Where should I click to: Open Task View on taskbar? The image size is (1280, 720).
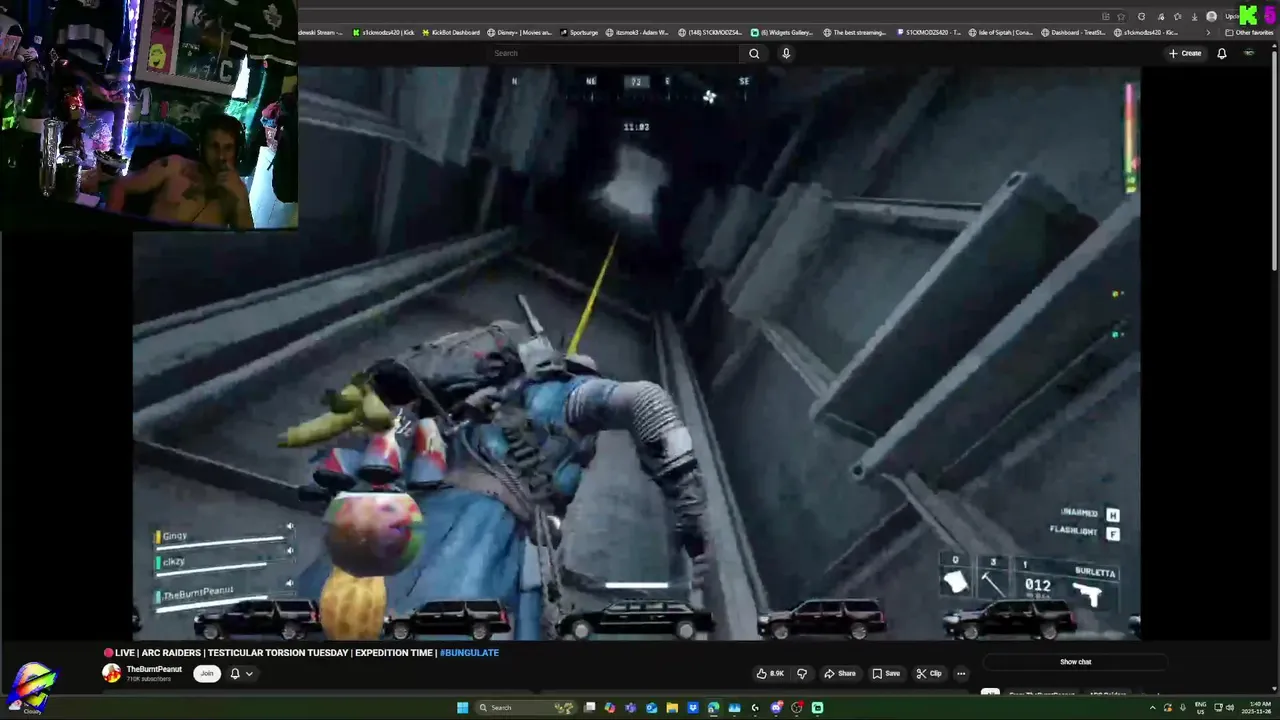pos(590,708)
